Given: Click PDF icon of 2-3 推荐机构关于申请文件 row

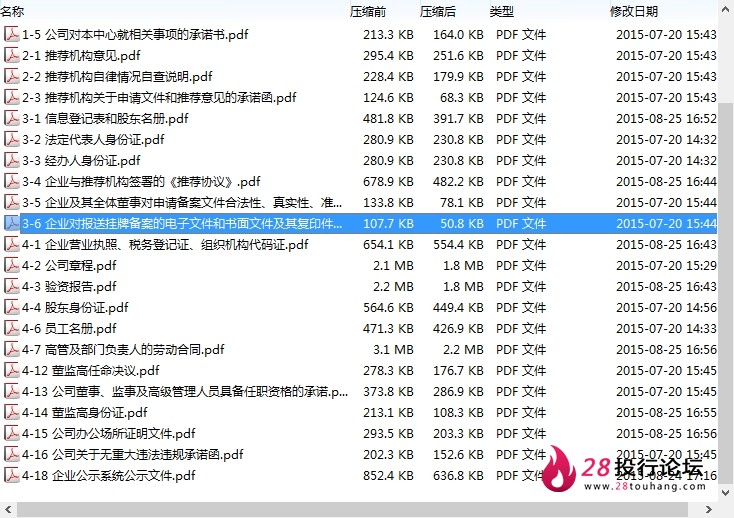Looking at the screenshot, I should point(11,97).
